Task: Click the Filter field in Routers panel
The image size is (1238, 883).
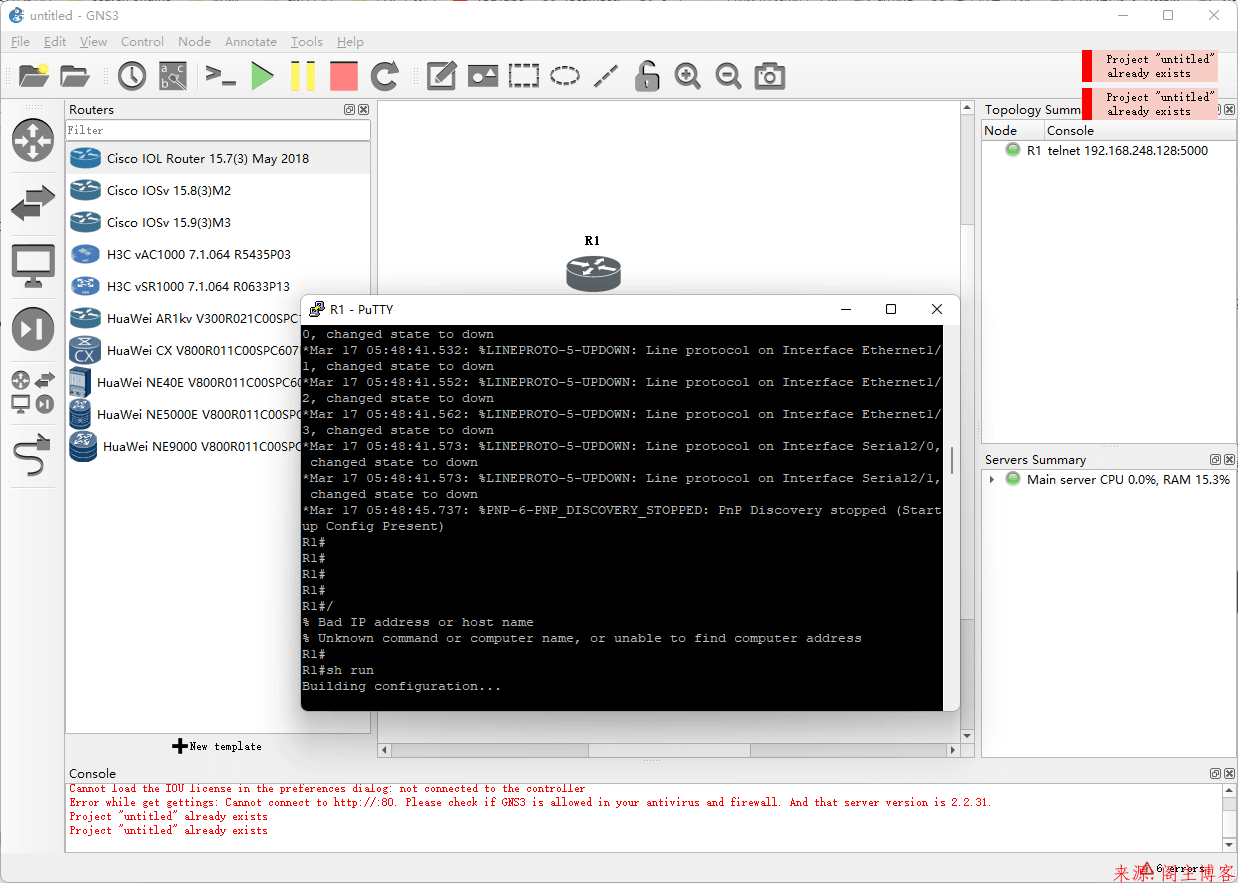Action: click(x=218, y=130)
